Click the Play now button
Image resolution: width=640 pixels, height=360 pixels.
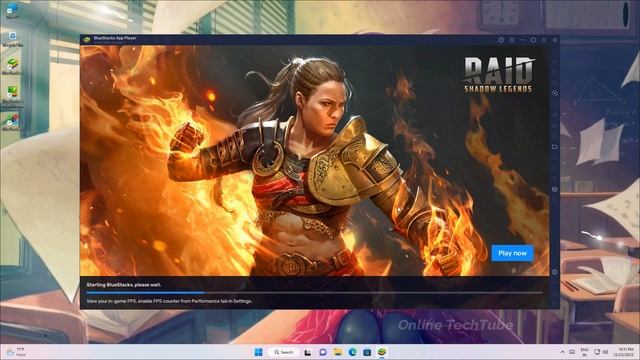512,253
